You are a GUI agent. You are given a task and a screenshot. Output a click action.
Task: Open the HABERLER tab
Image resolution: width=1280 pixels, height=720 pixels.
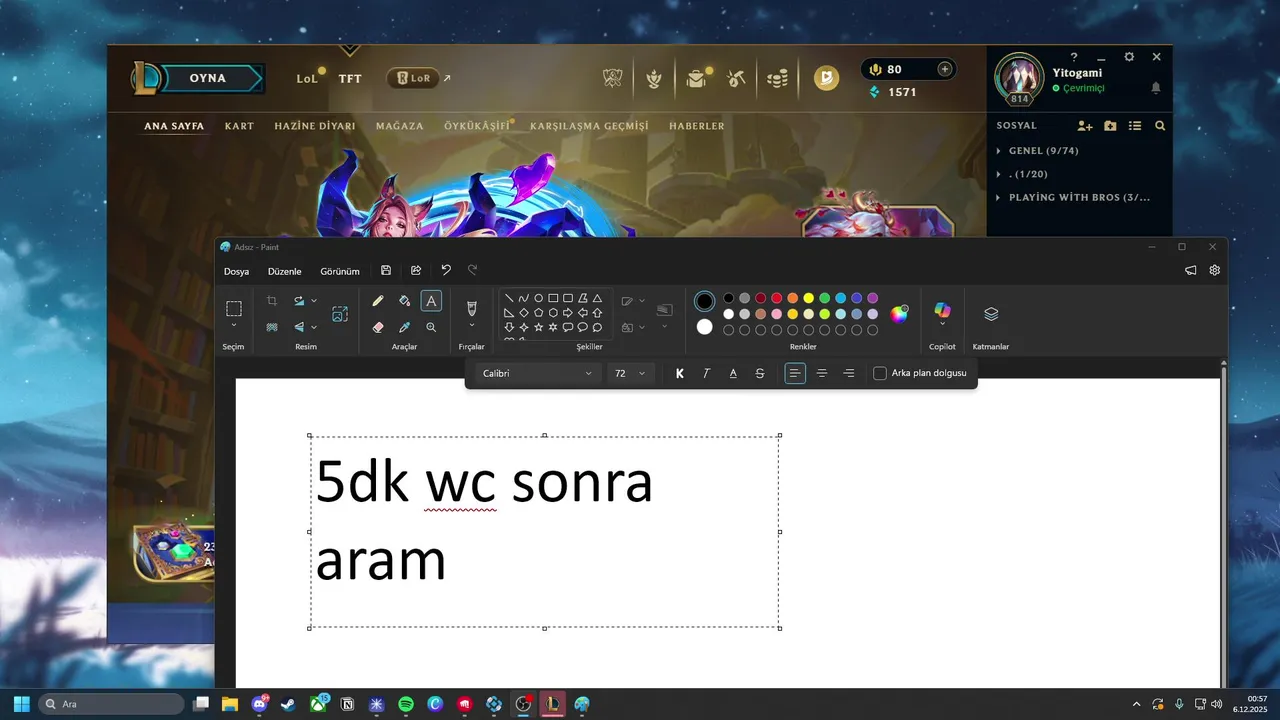point(697,126)
